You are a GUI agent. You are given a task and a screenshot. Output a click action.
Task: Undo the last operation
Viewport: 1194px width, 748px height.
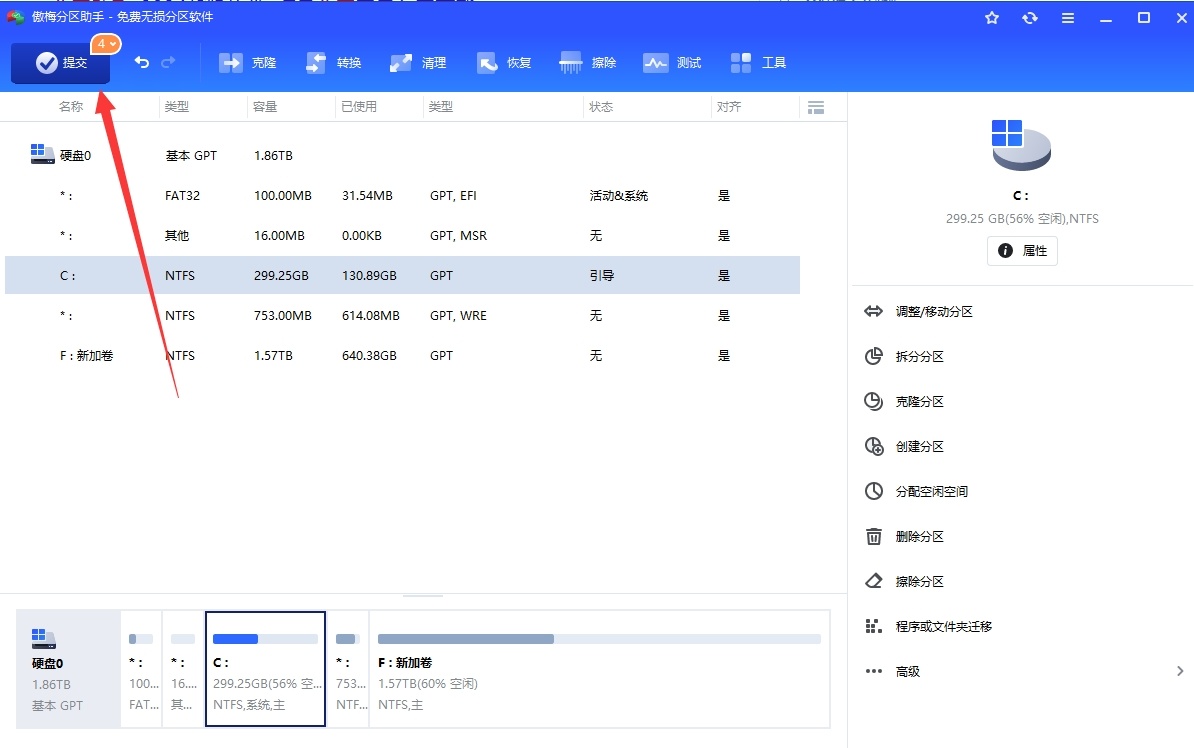click(x=142, y=62)
